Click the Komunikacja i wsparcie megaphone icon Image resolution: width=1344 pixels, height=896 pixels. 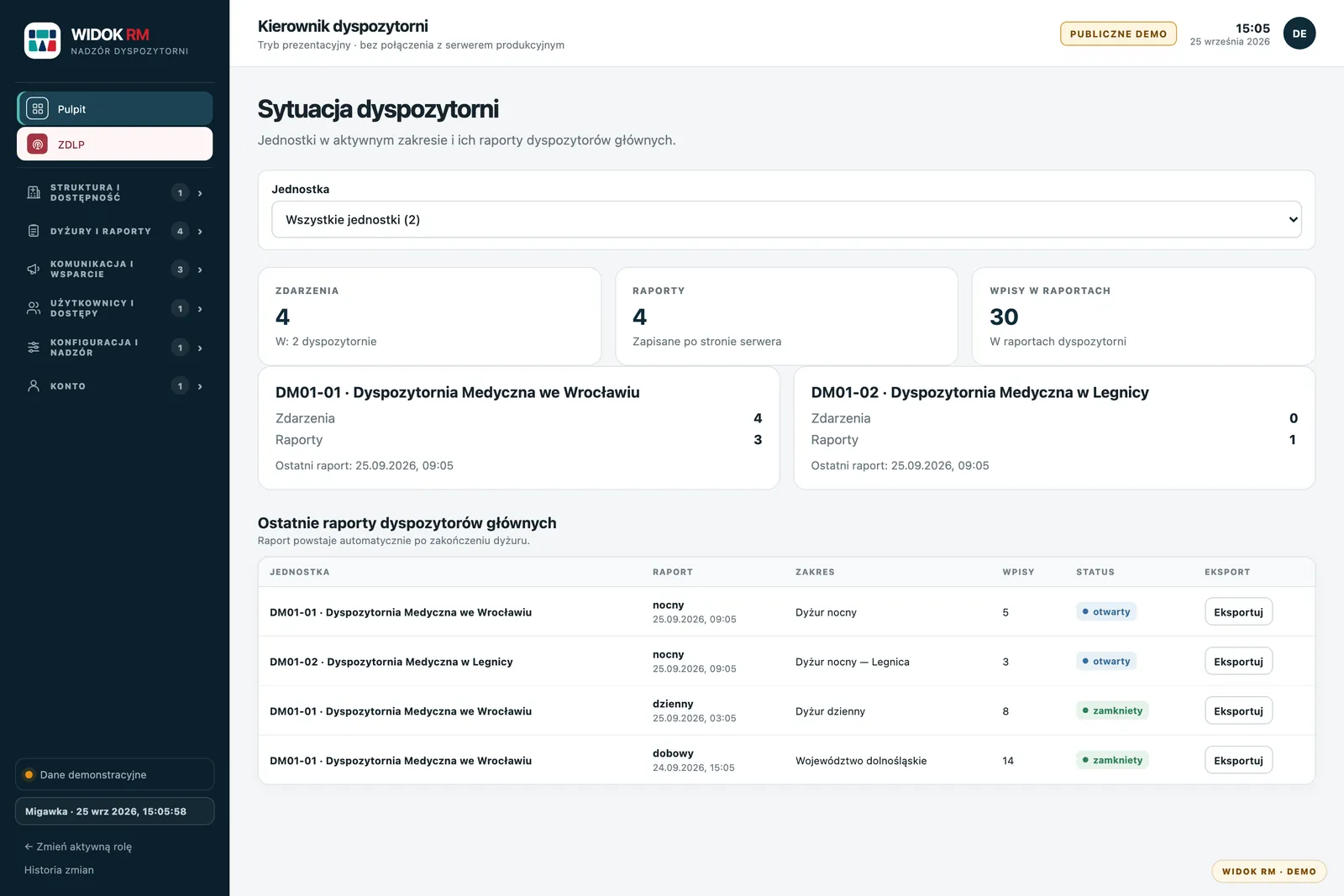(x=34, y=270)
